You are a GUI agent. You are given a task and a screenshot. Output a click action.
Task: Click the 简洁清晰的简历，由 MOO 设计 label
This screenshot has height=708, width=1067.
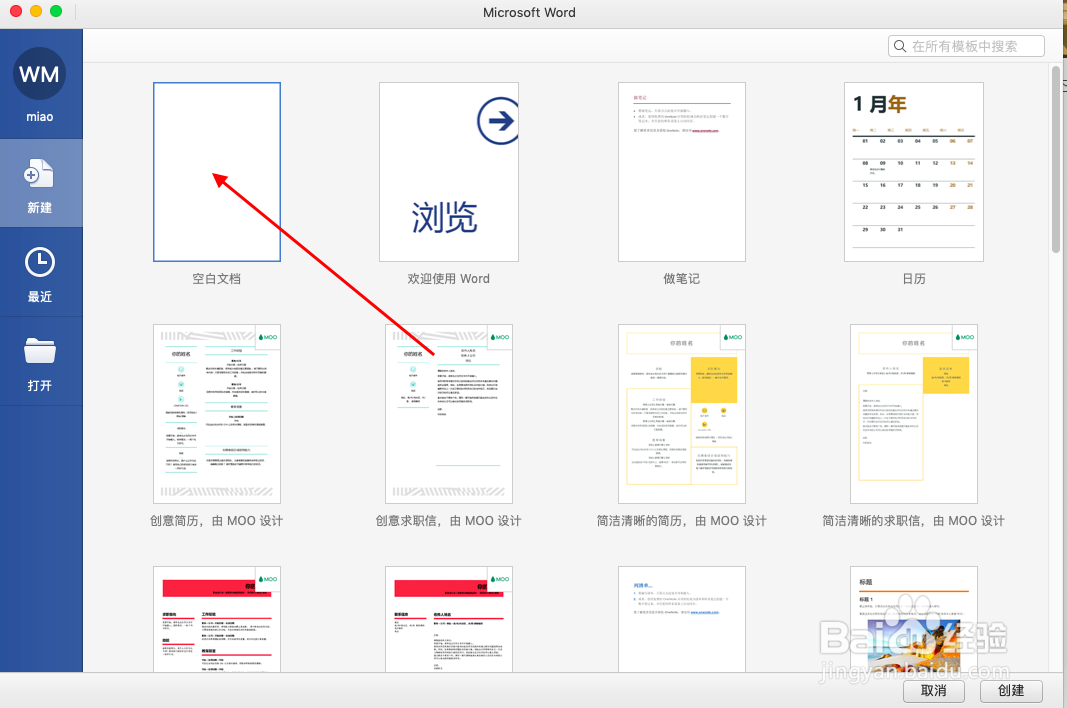pyautogui.click(x=682, y=521)
